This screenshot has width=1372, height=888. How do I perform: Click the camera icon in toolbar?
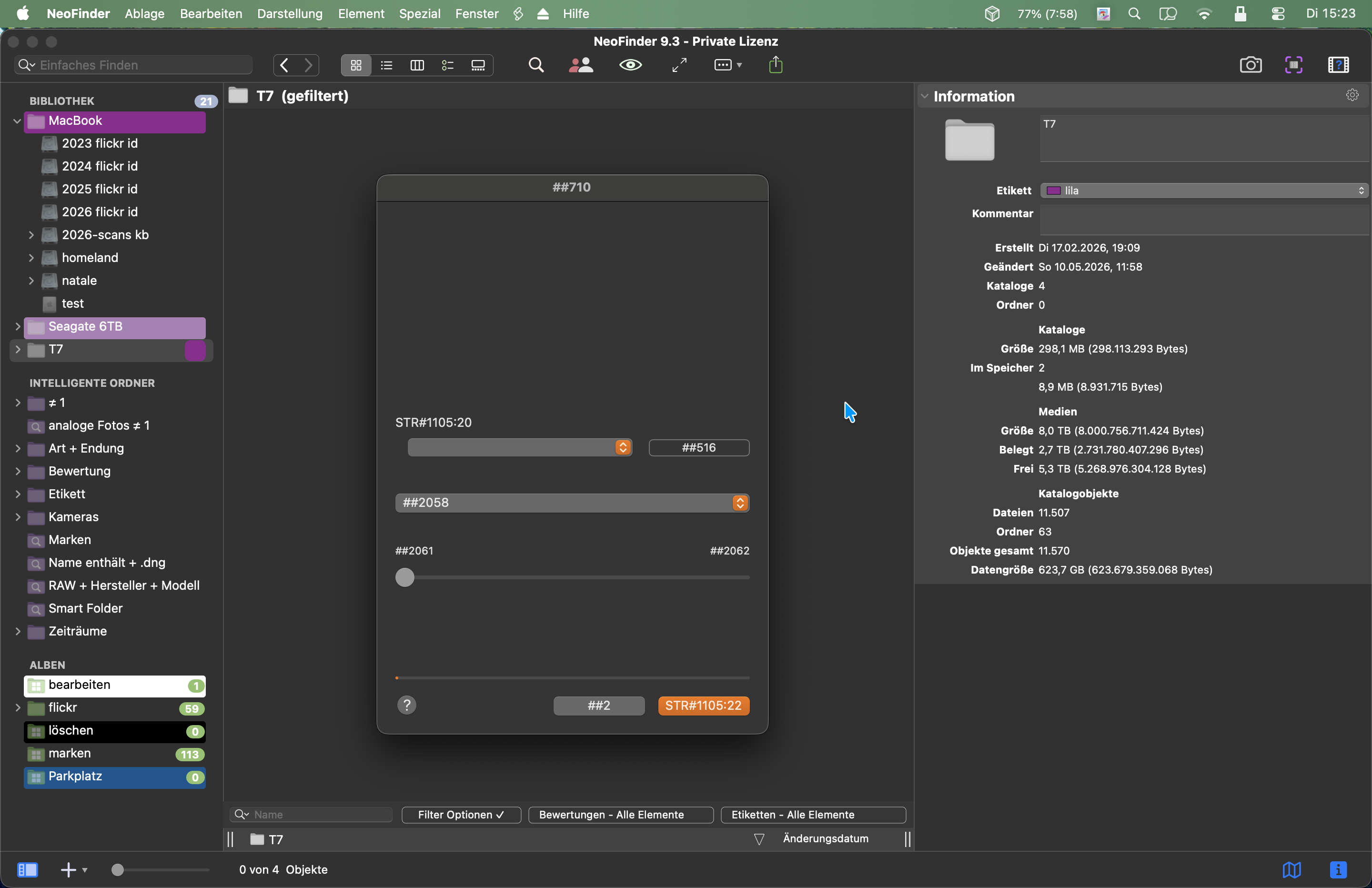pyautogui.click(x=1251, y=65)
